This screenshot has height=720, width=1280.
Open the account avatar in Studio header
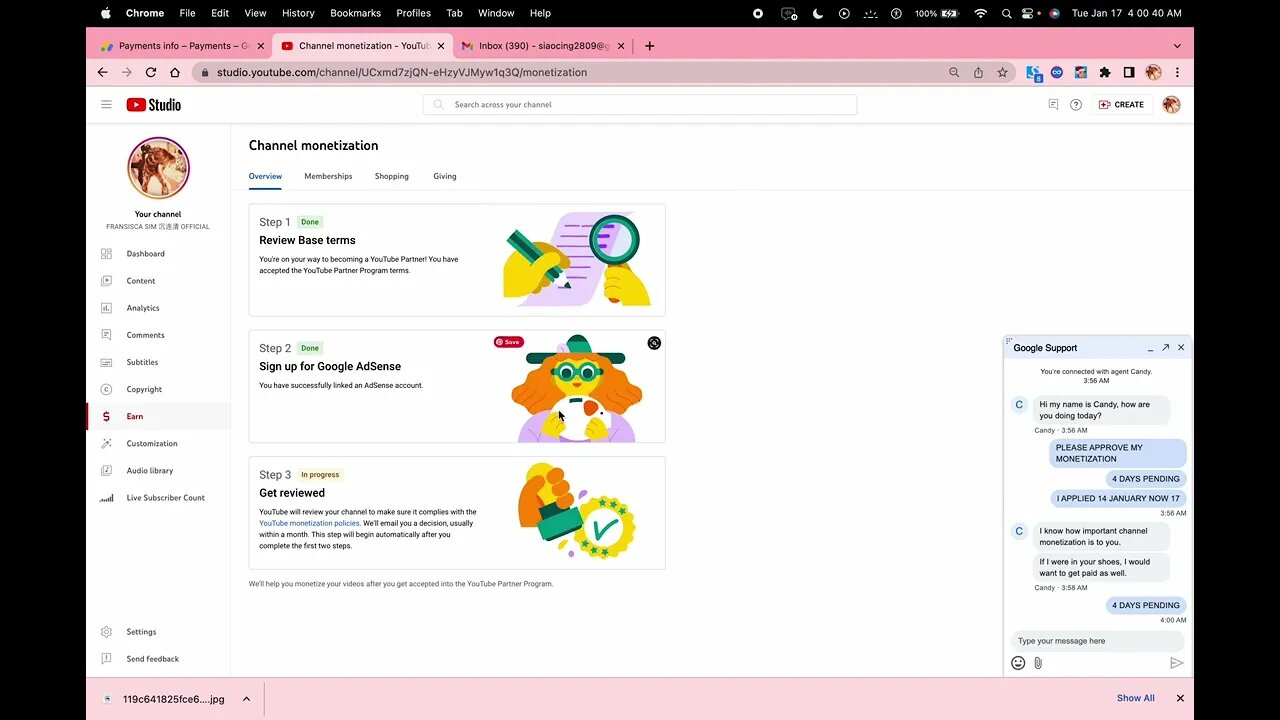point(1172,104)
